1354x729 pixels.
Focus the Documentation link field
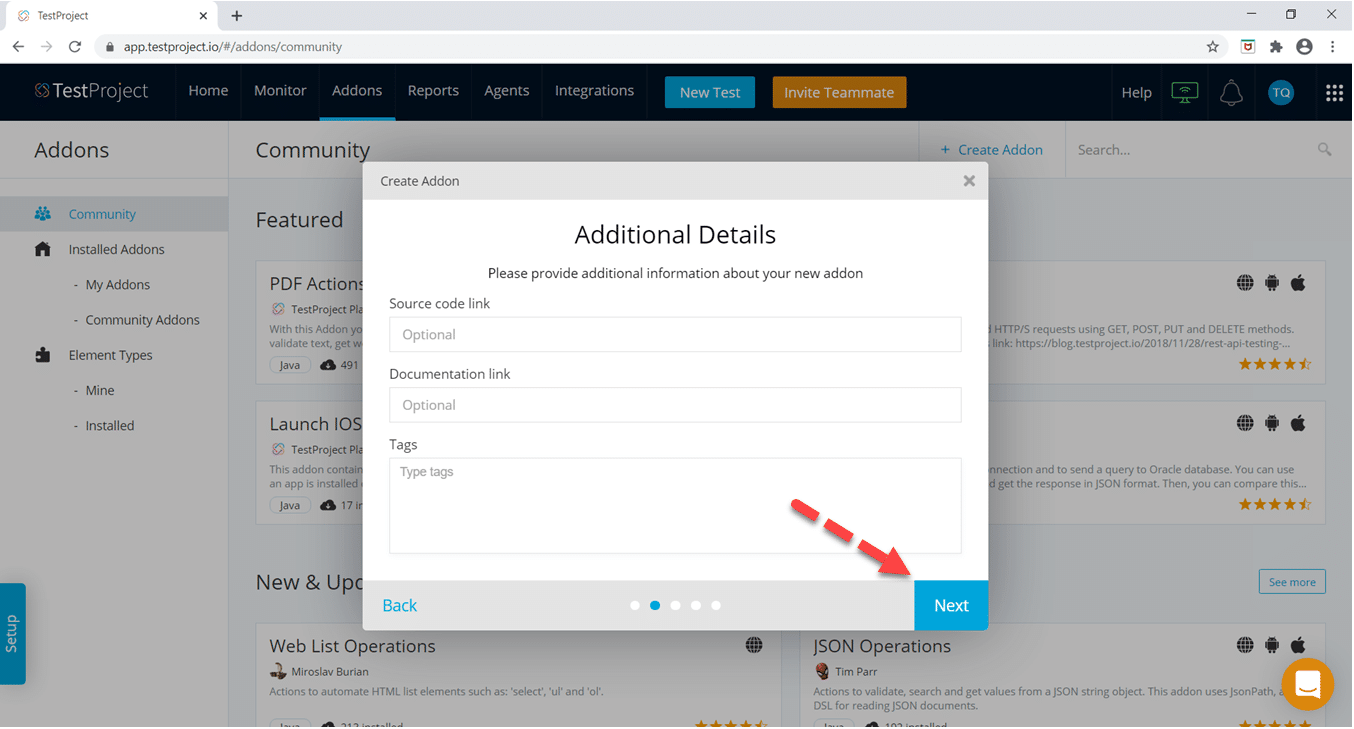tap(675, 405)
